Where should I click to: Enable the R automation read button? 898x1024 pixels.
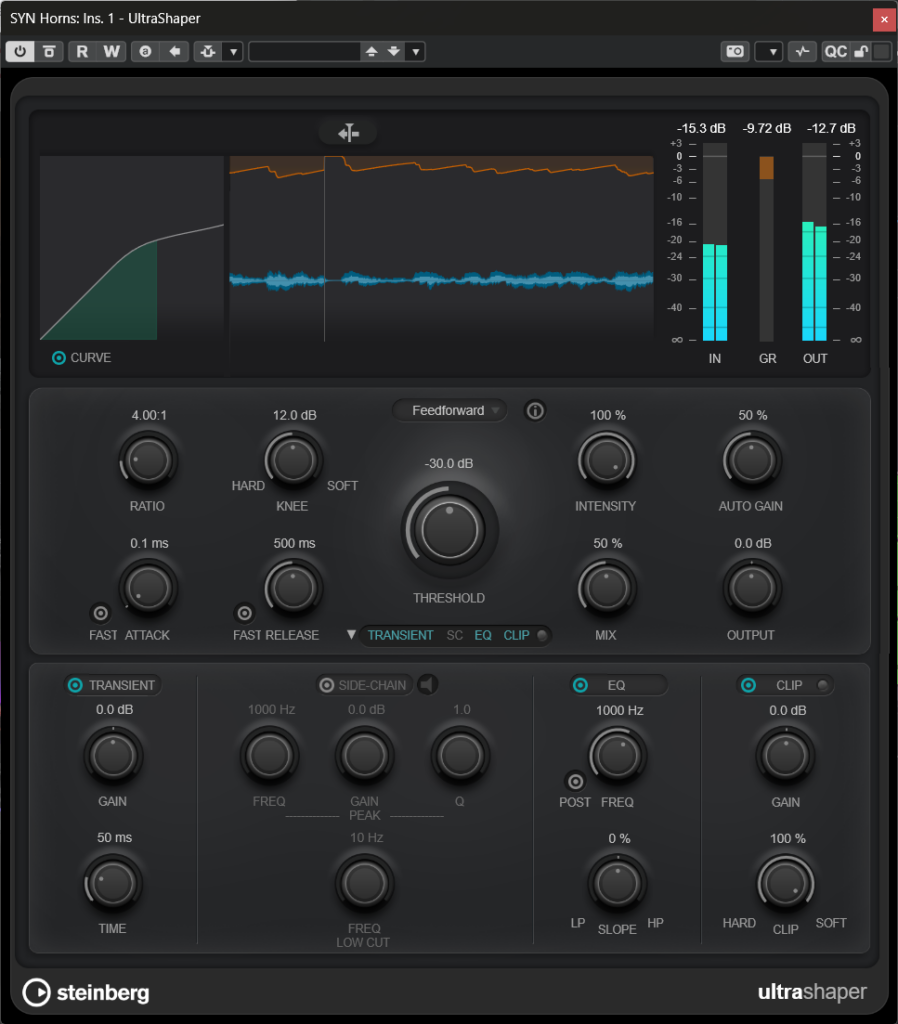pos(82,51)
